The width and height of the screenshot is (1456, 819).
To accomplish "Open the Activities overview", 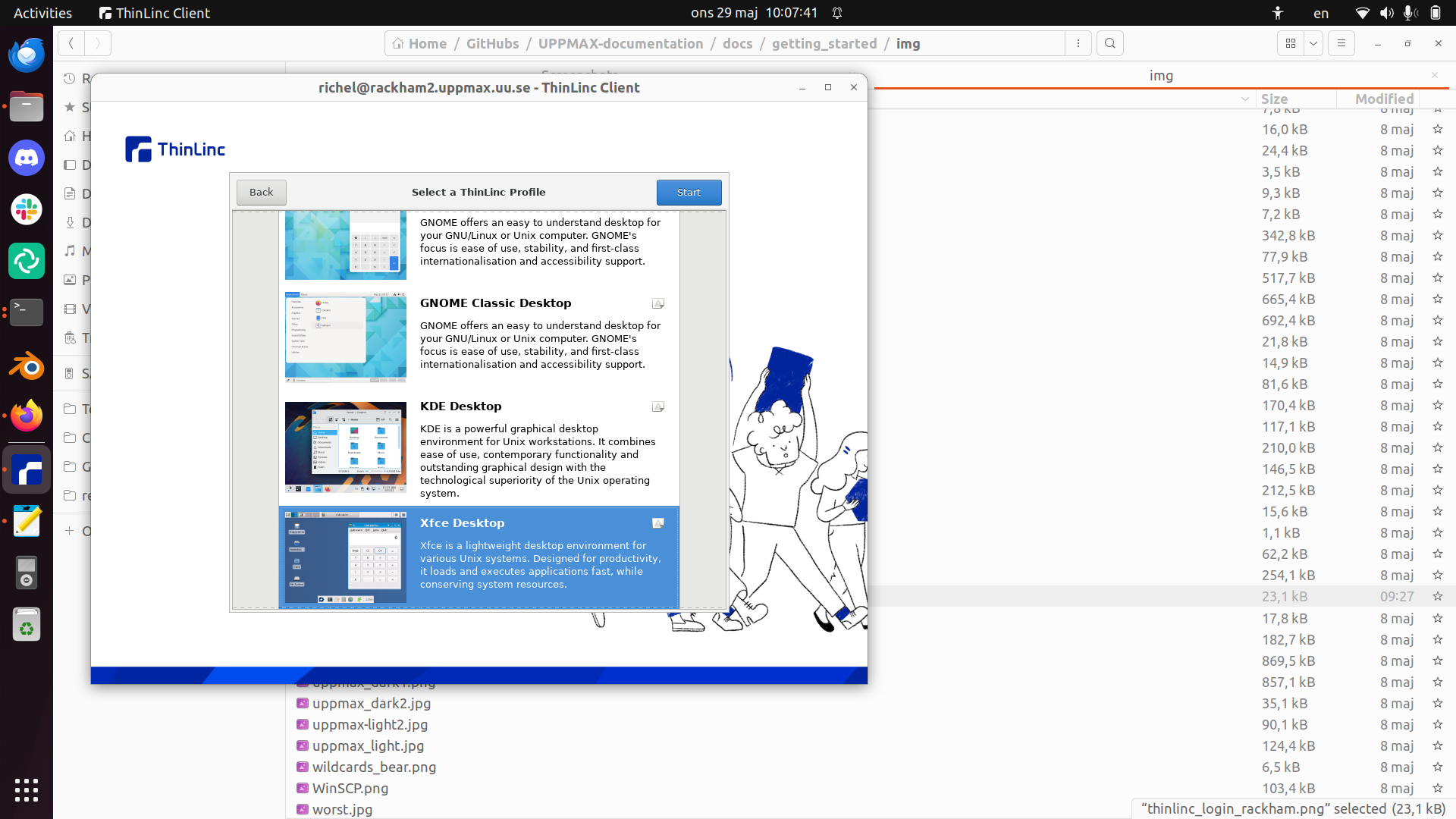I will 42,13.
